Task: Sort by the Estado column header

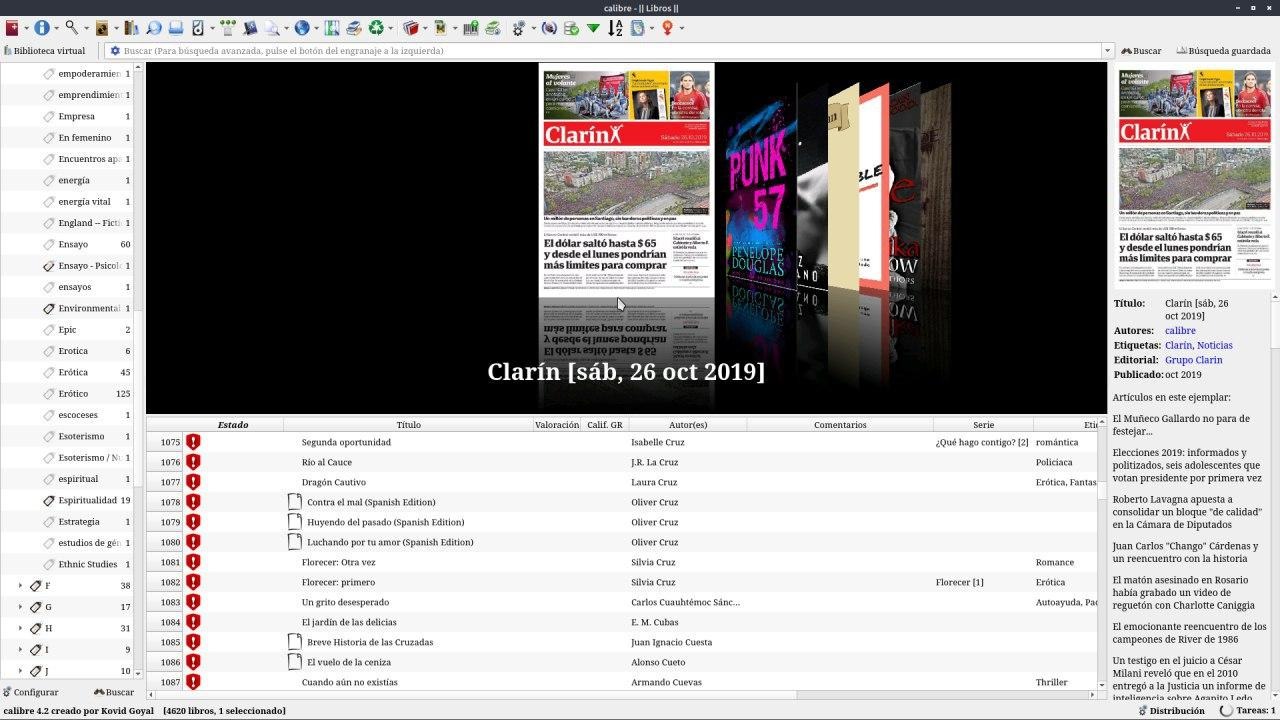Action: pos(233,425)
